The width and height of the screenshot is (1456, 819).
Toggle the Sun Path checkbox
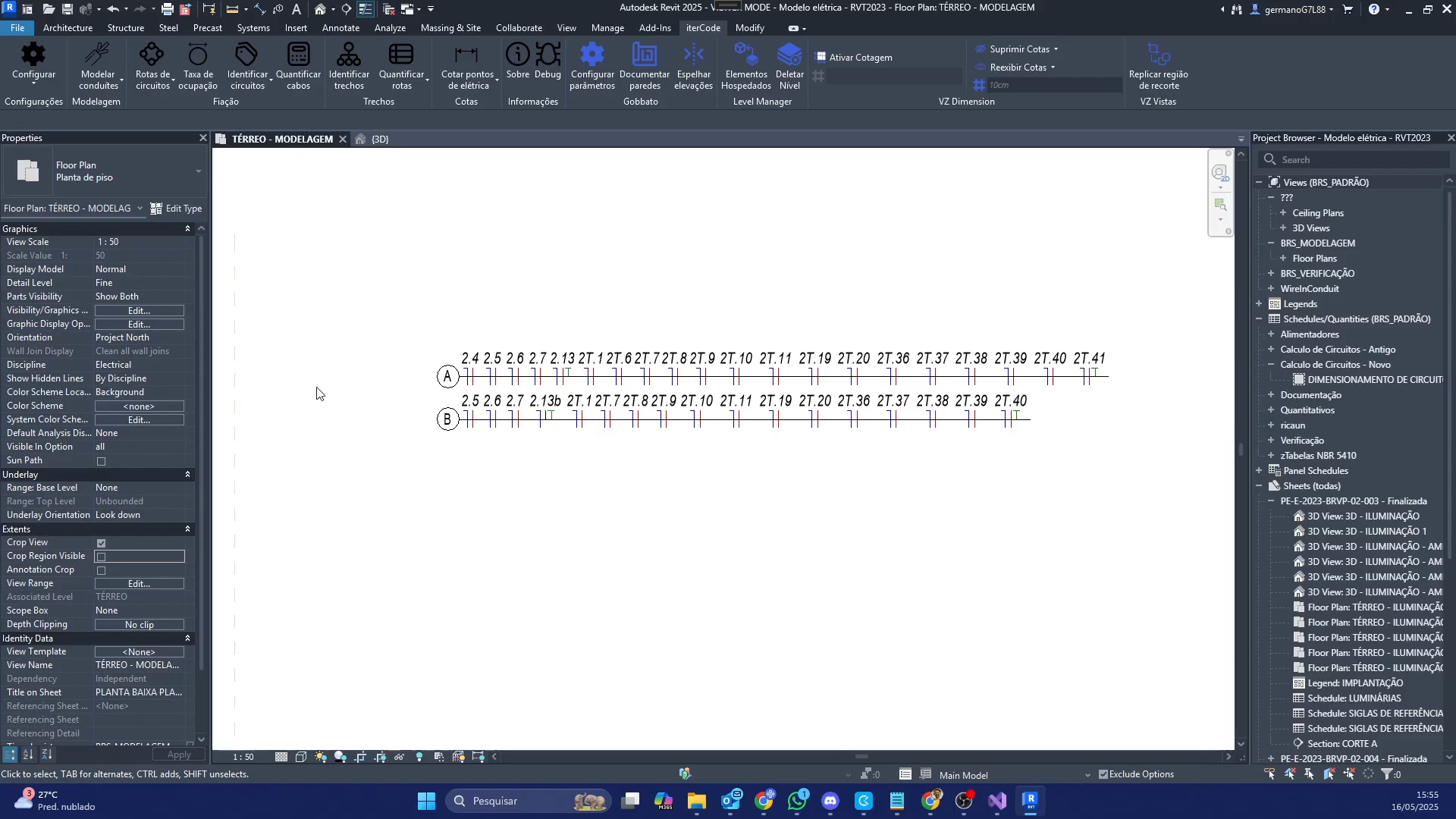coord(101,461)
